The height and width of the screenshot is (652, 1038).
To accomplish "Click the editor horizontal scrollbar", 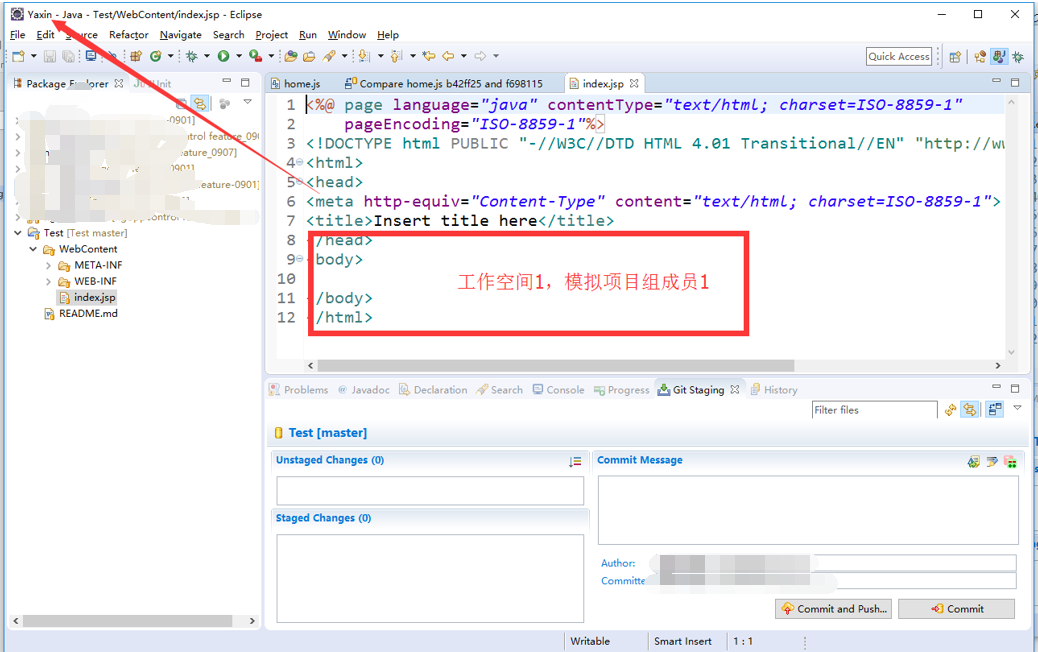I will [555, 365].
